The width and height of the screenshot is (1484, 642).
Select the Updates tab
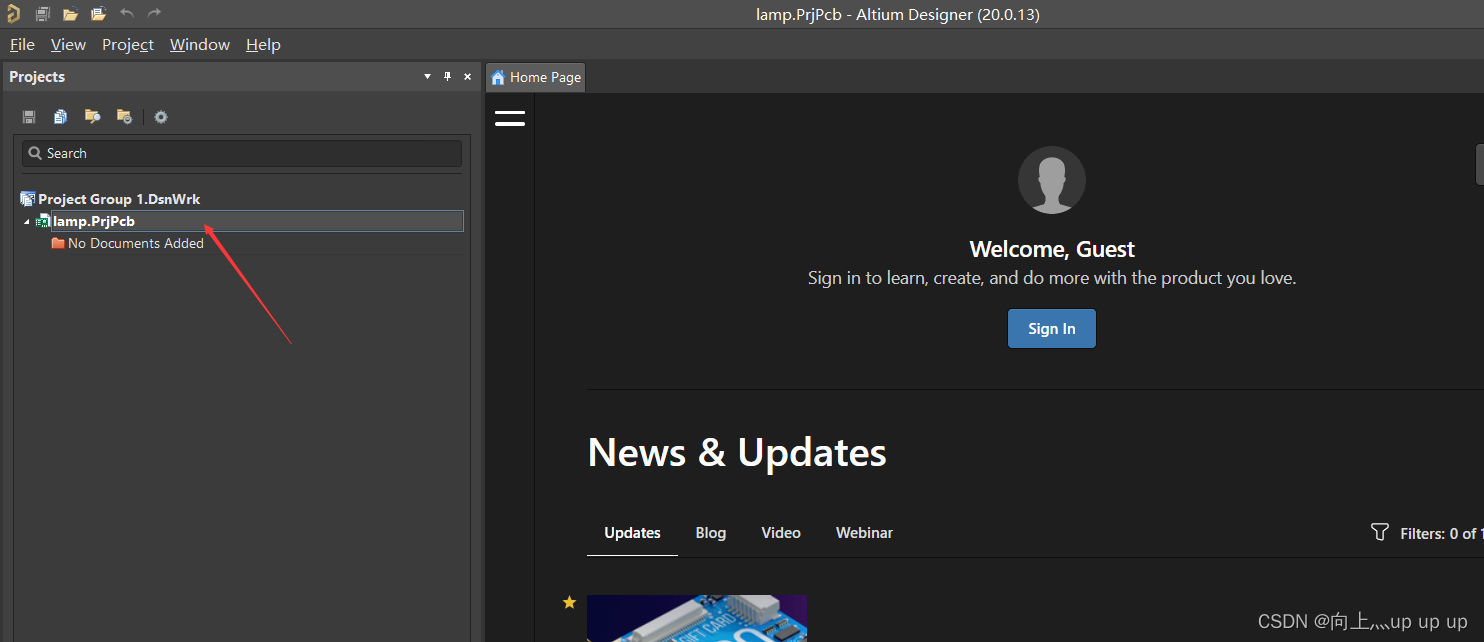(x=632, y=533)
